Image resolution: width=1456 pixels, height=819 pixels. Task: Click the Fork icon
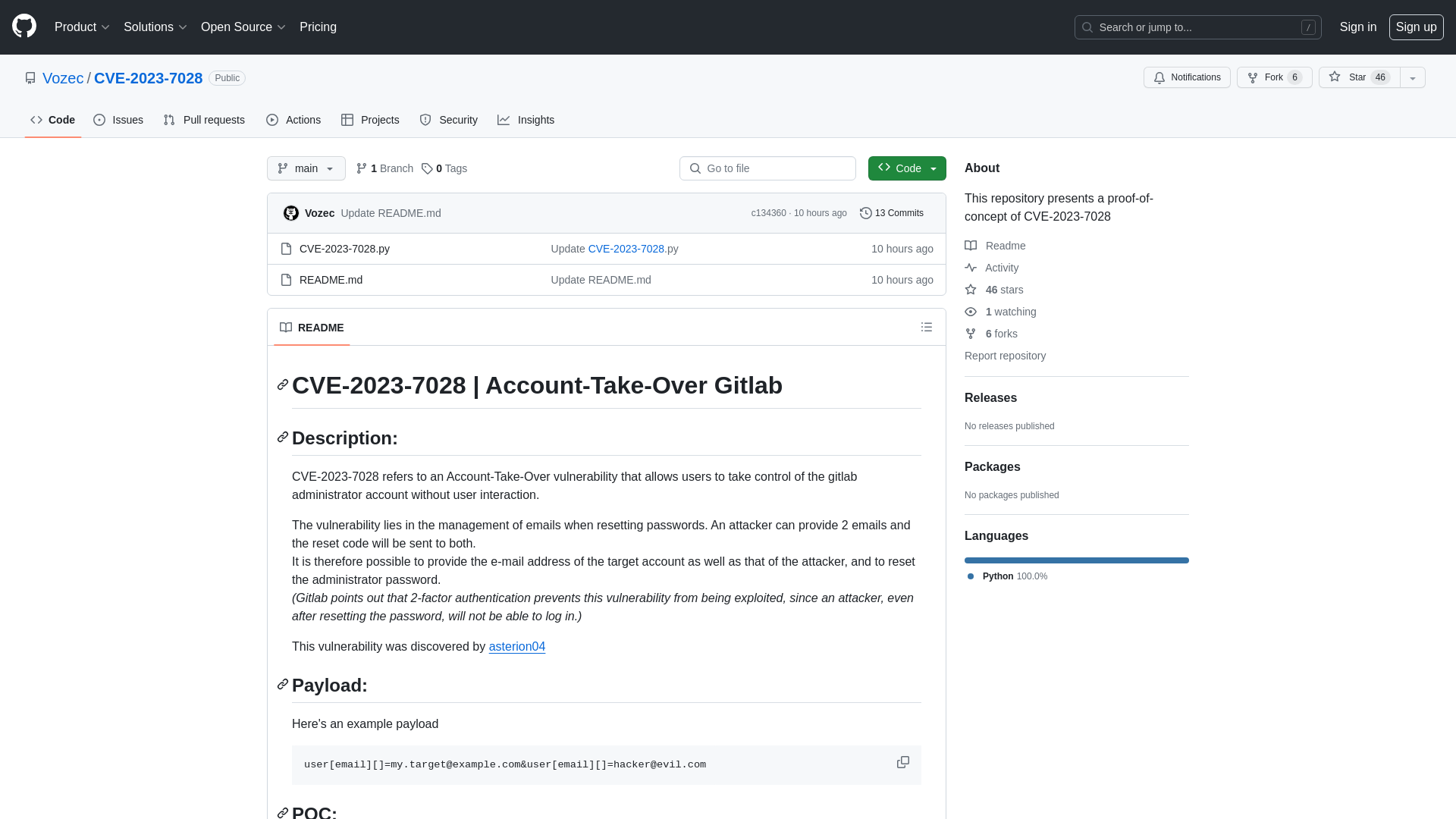pos(1253,77)
